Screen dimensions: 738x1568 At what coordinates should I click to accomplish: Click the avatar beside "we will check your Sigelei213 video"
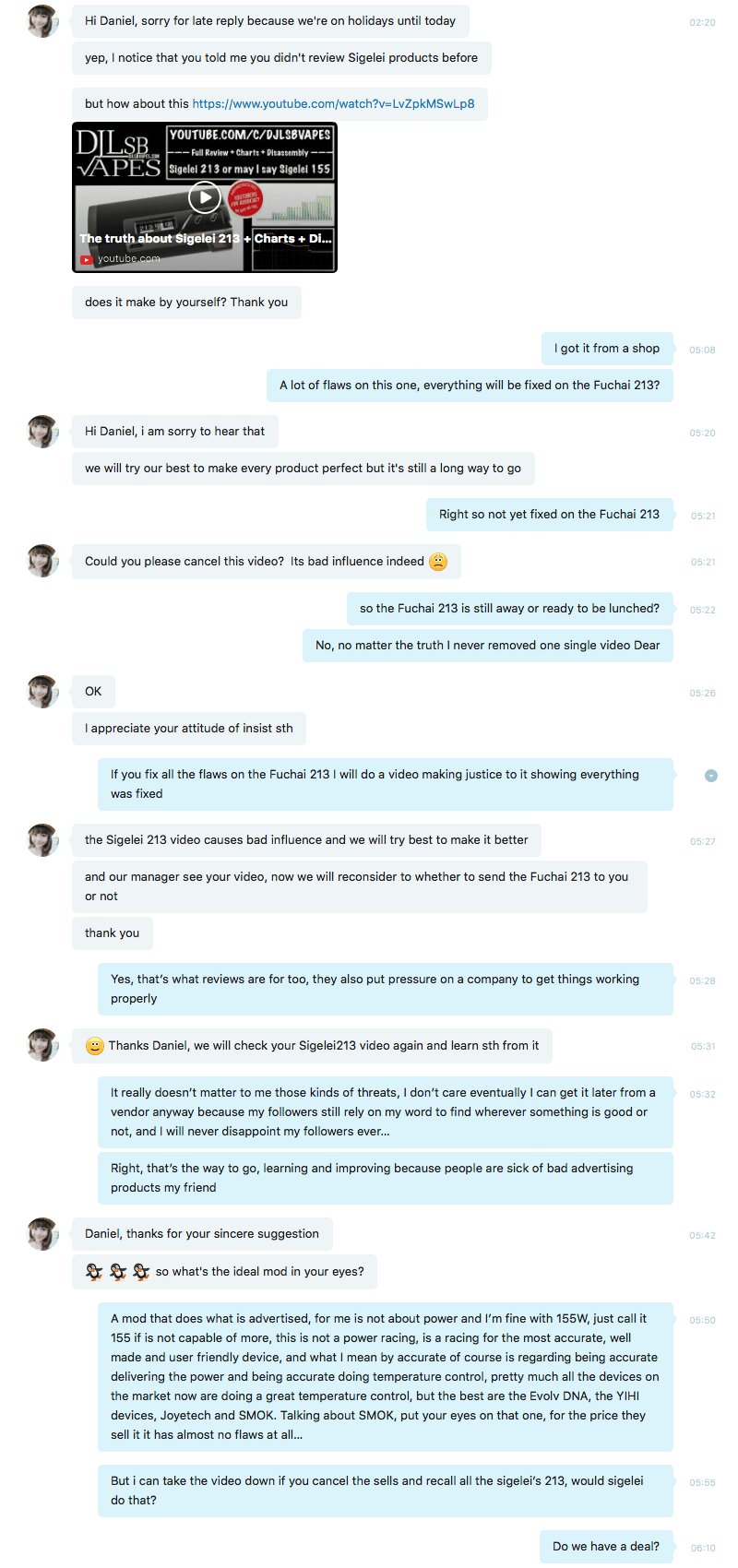coord(42,1046)
